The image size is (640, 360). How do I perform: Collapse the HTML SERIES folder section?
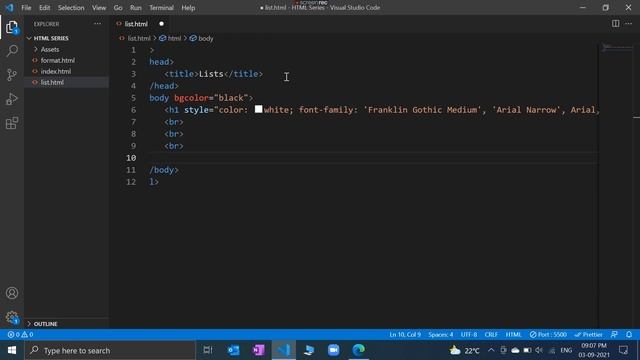[51, 38]
